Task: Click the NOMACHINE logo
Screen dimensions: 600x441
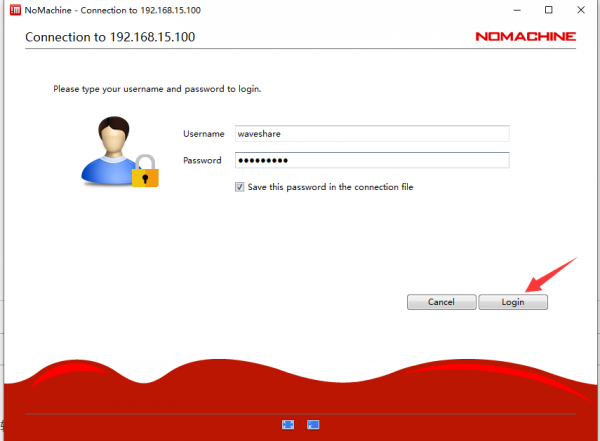Action: 525,36
